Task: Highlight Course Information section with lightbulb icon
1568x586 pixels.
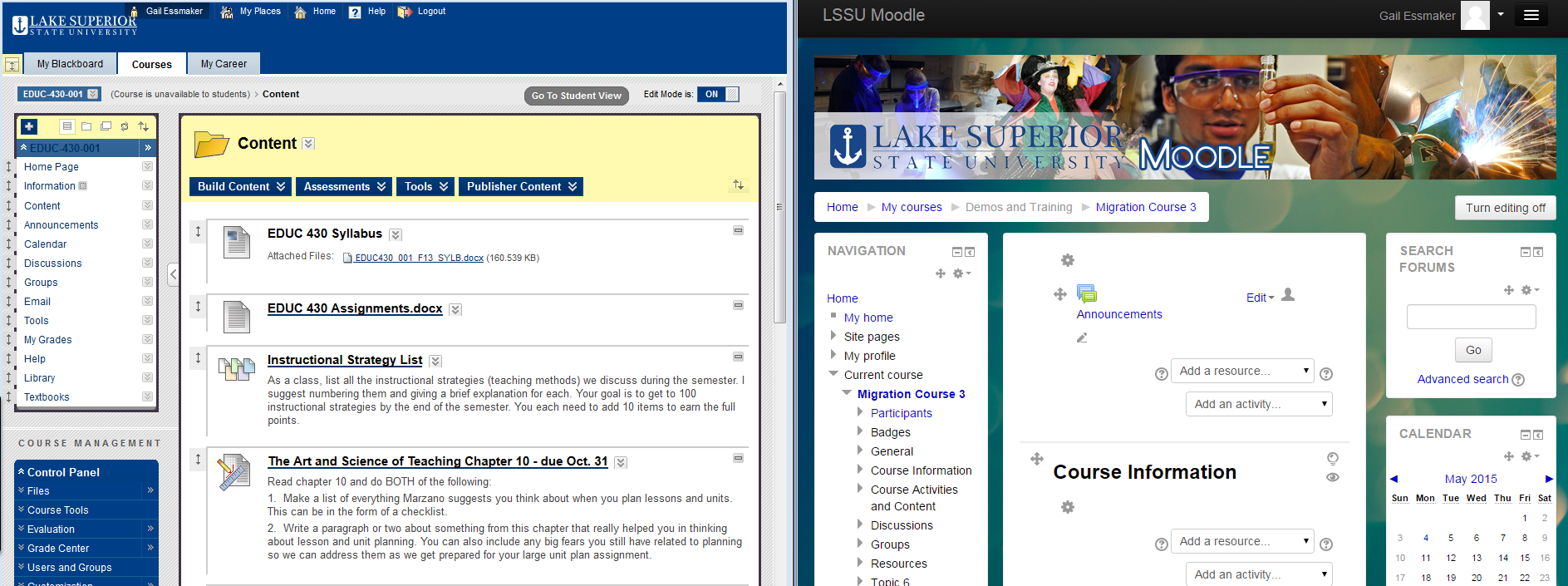Action: point(1333,458)
